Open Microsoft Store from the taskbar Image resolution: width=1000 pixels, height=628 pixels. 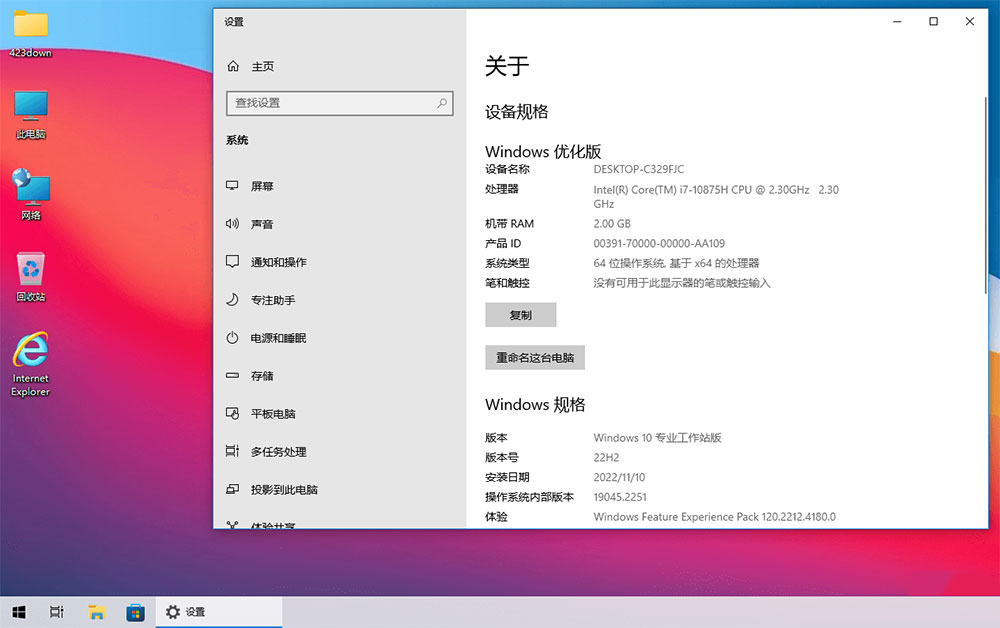(136, 612)
